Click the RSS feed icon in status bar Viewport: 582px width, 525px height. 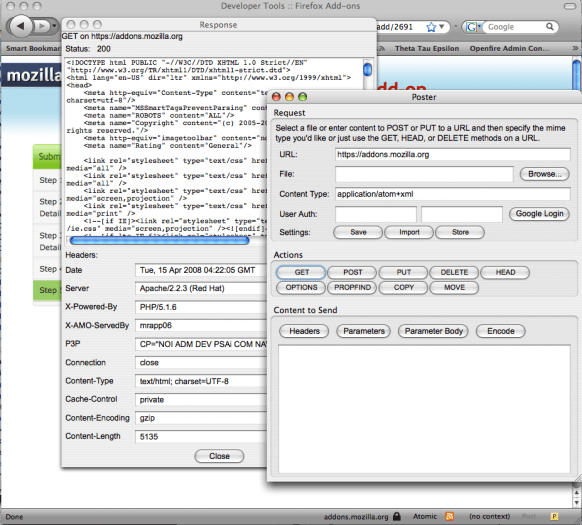[x=449, y=516]
